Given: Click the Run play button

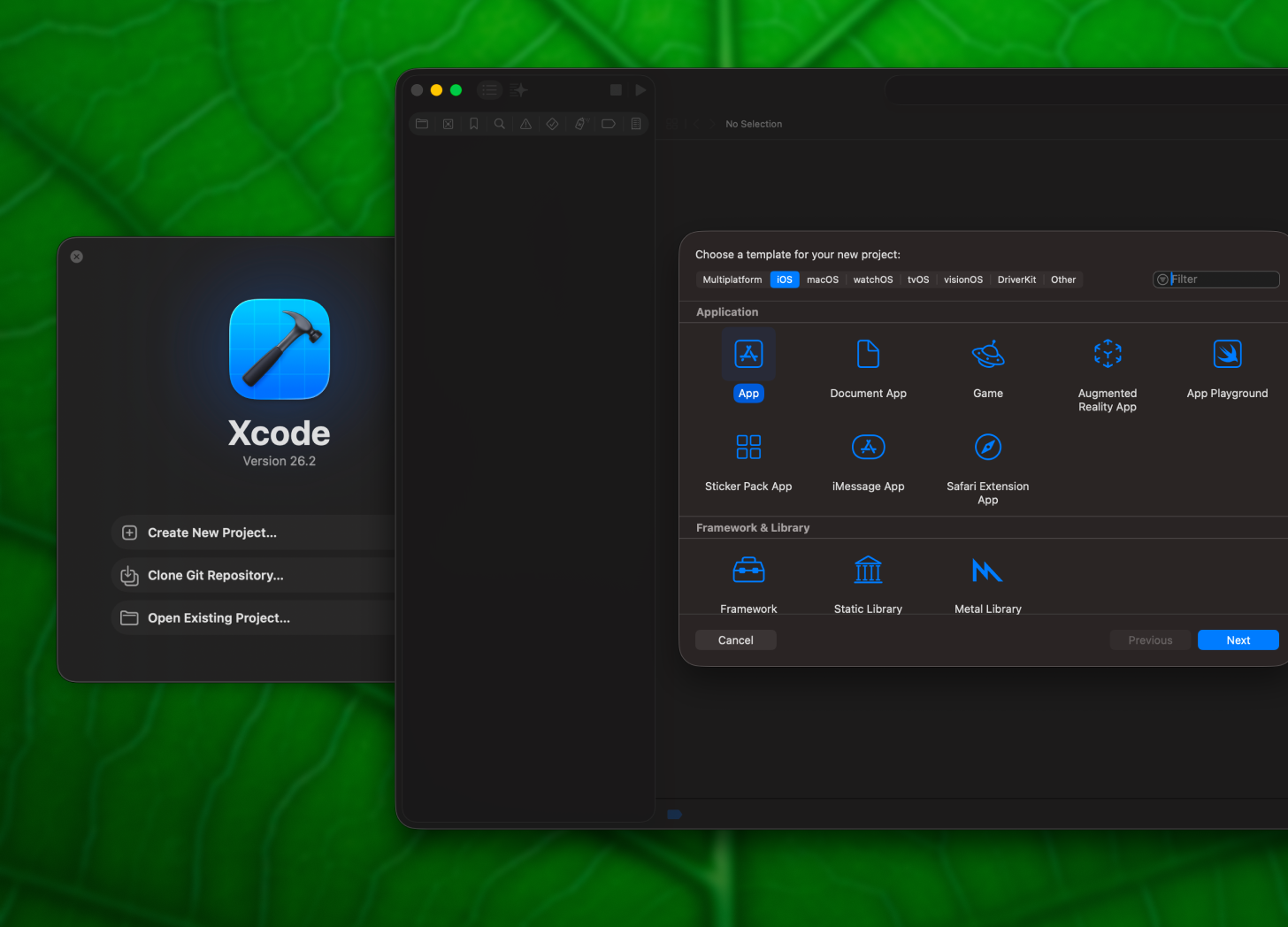Looking at the screenshot, I should [x=640, y=90].
